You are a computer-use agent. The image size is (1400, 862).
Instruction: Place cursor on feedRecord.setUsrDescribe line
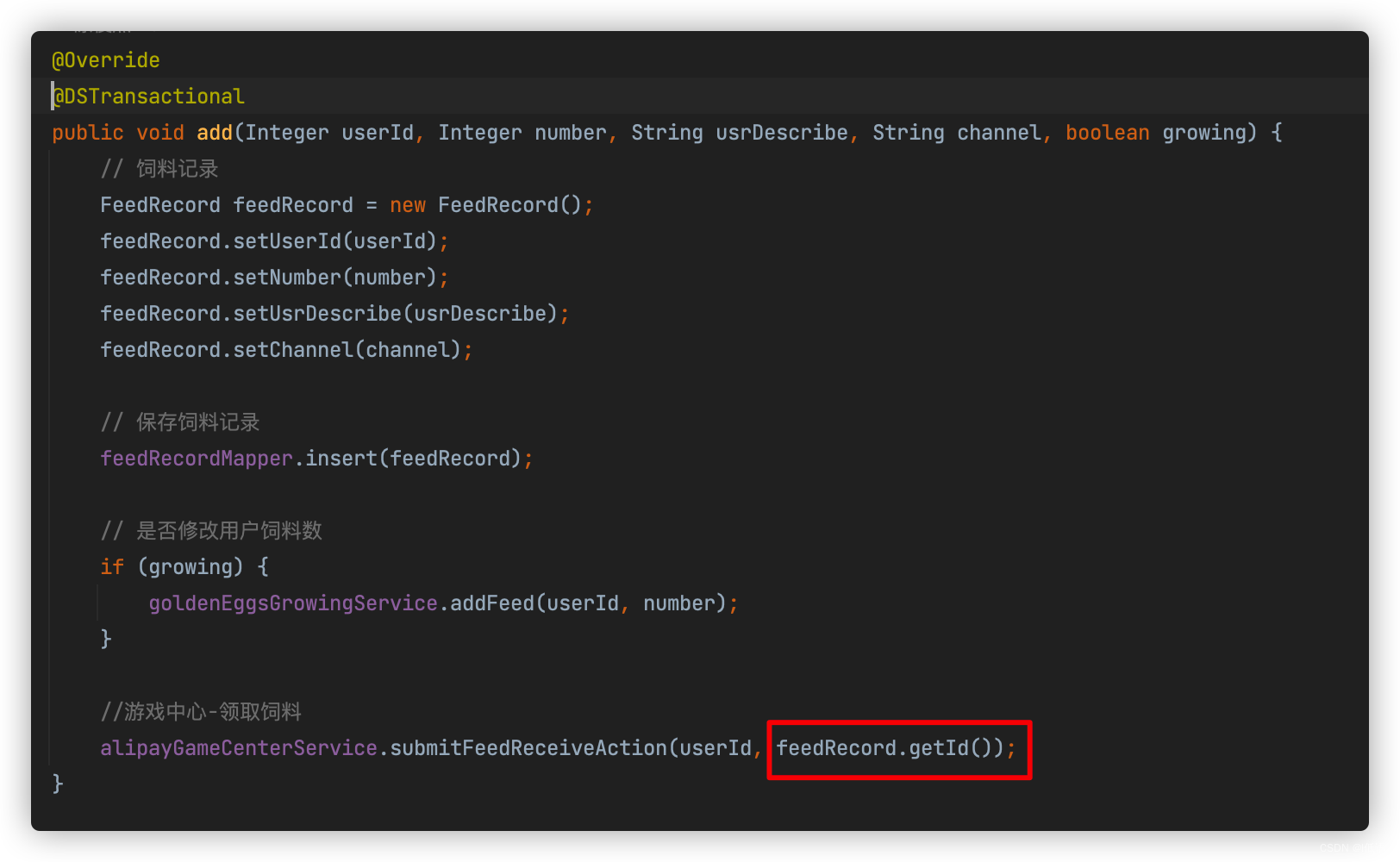click(x=334, y=314)
